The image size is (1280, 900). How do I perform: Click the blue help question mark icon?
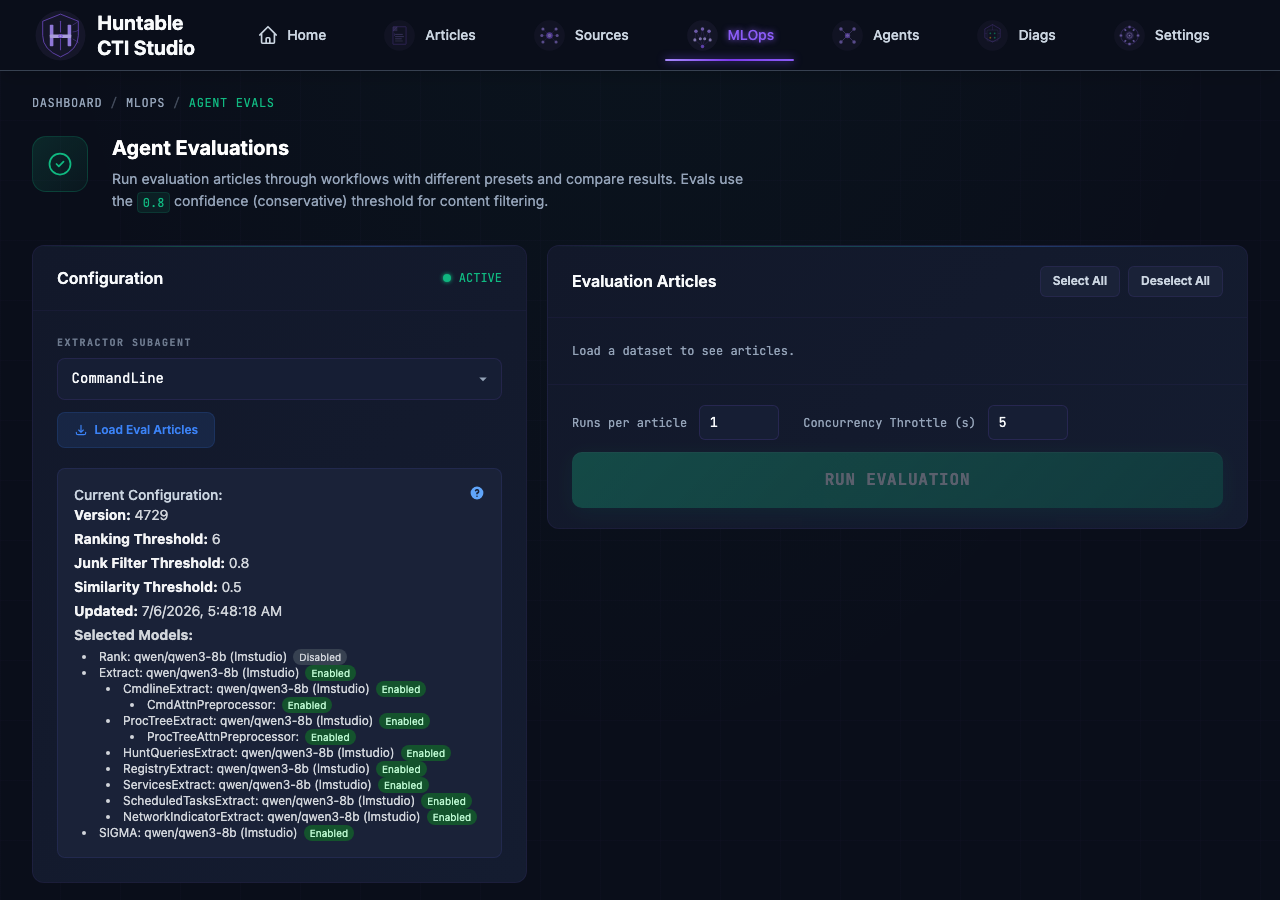(x=477, y=493)
